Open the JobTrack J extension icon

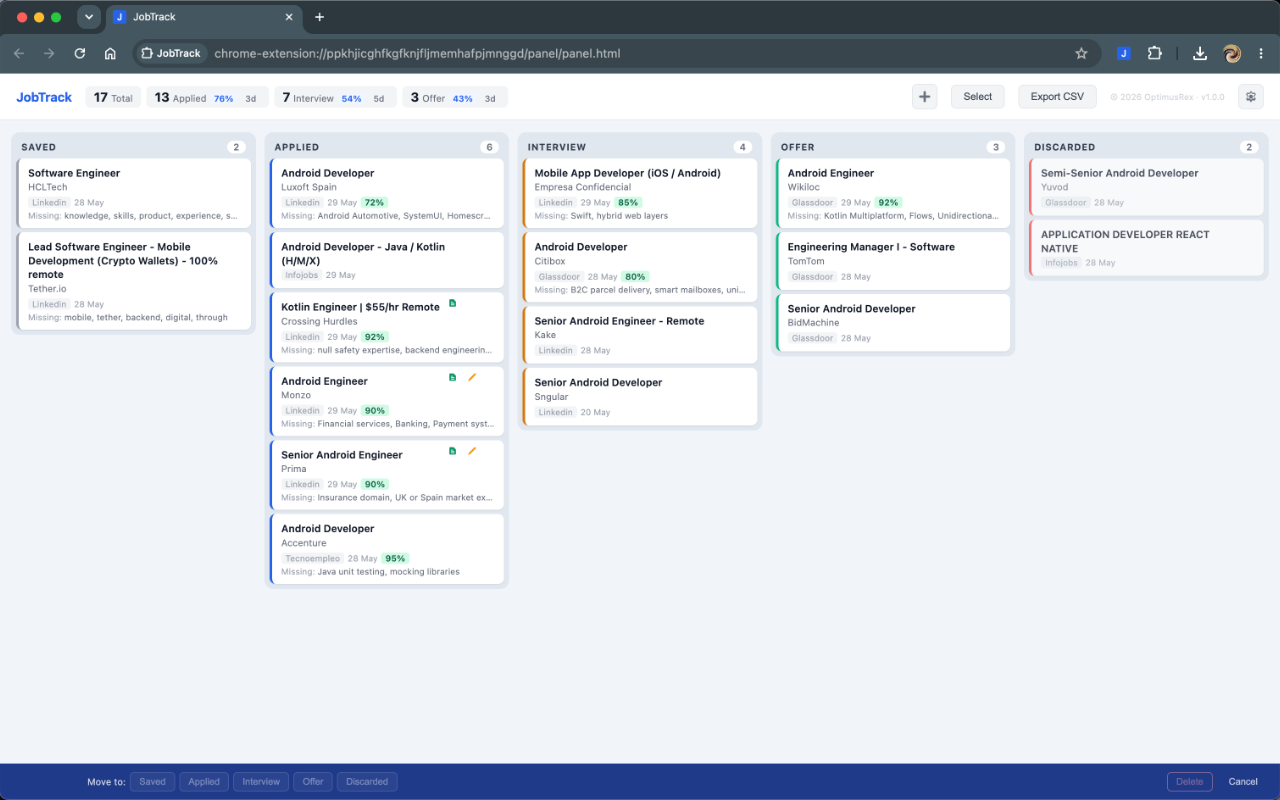[1123, 53]
